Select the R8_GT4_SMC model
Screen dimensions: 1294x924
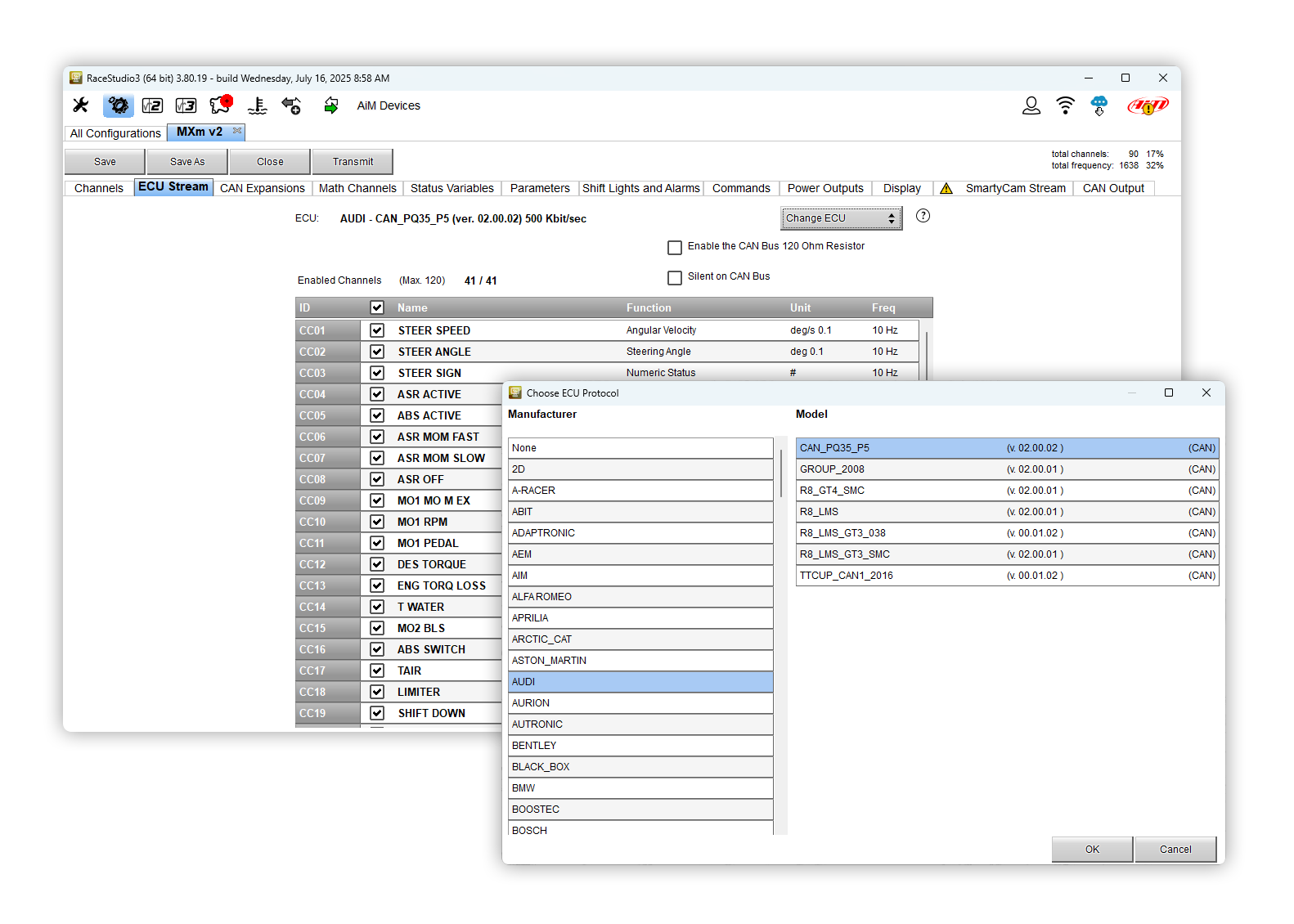tap(1007, 491)
